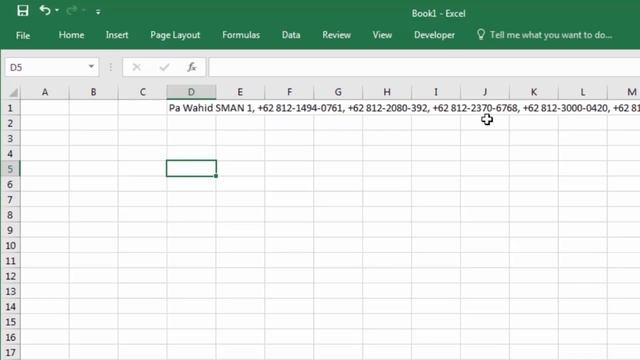Select column H header
Image resolution: width=640 pixels, height=360 pixels.
387,92
